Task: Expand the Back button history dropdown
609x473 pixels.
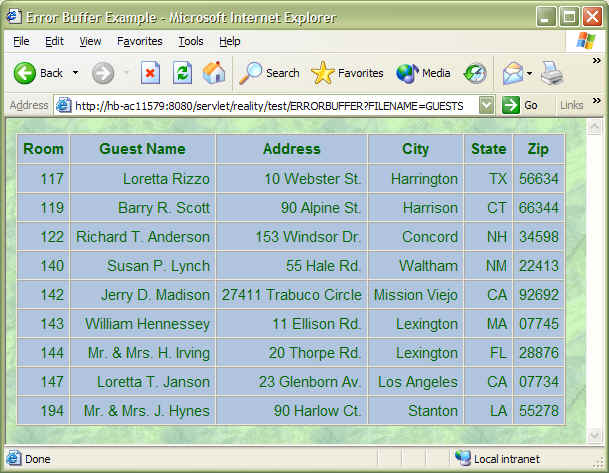Action: pyautogui.click(x=75, y=73)
